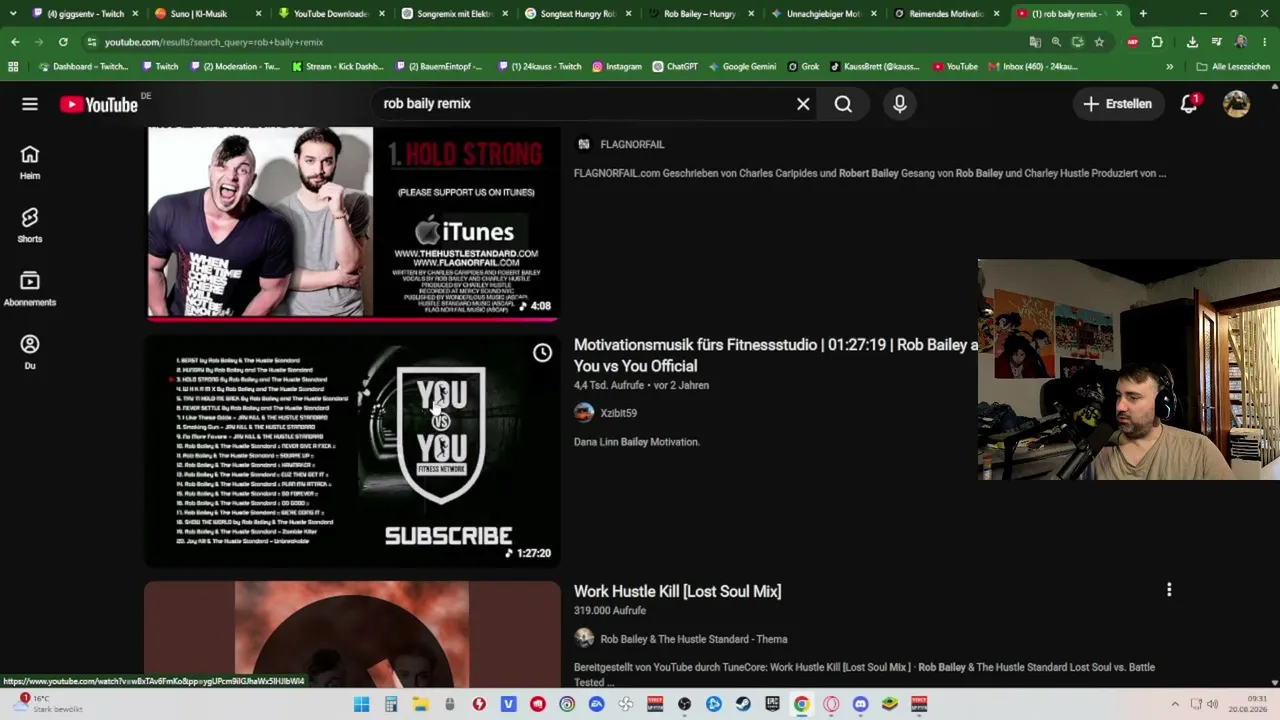The image size is (1280, 720).
Task: Open a new browser tab
Action: click(x=1143, y=14)
